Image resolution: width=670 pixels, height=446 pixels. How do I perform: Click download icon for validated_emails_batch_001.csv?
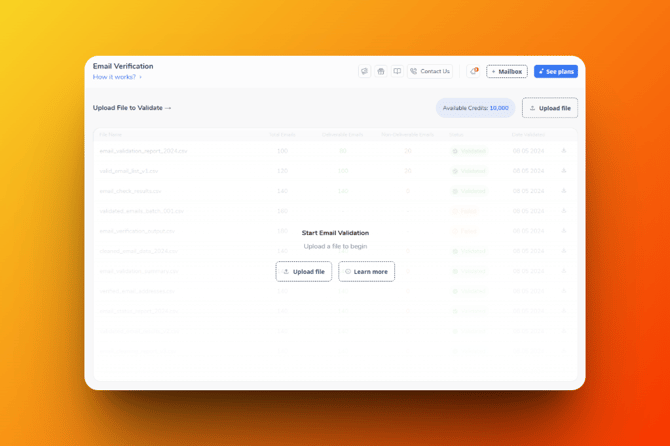click(564, 211)
